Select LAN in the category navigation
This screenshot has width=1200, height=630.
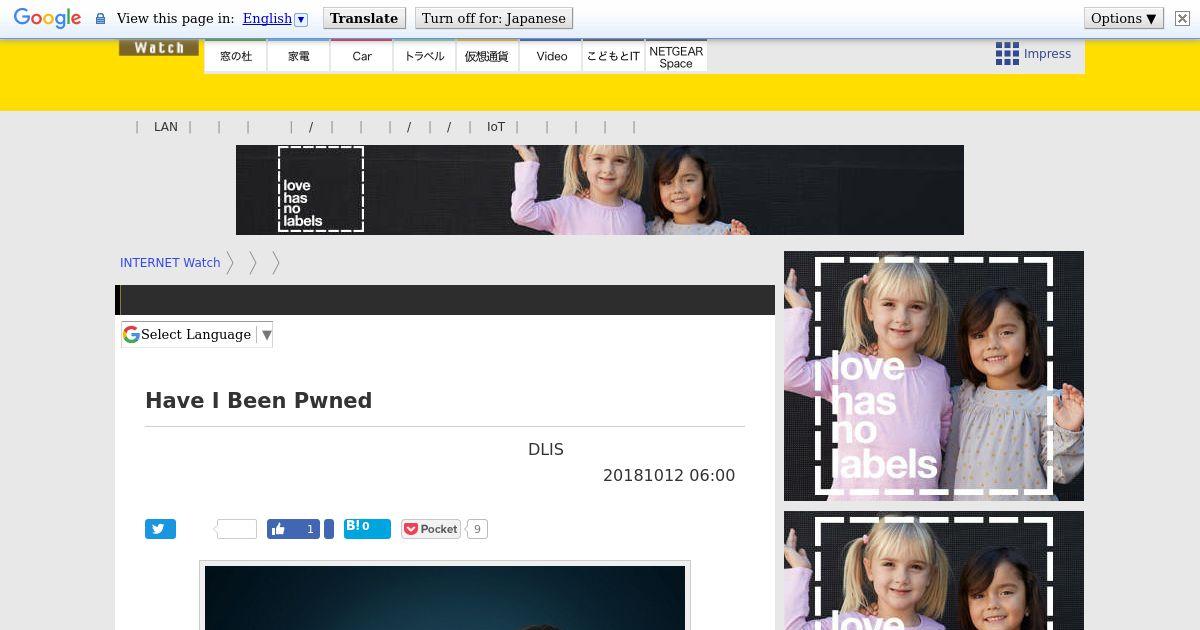tap(166, 127)
